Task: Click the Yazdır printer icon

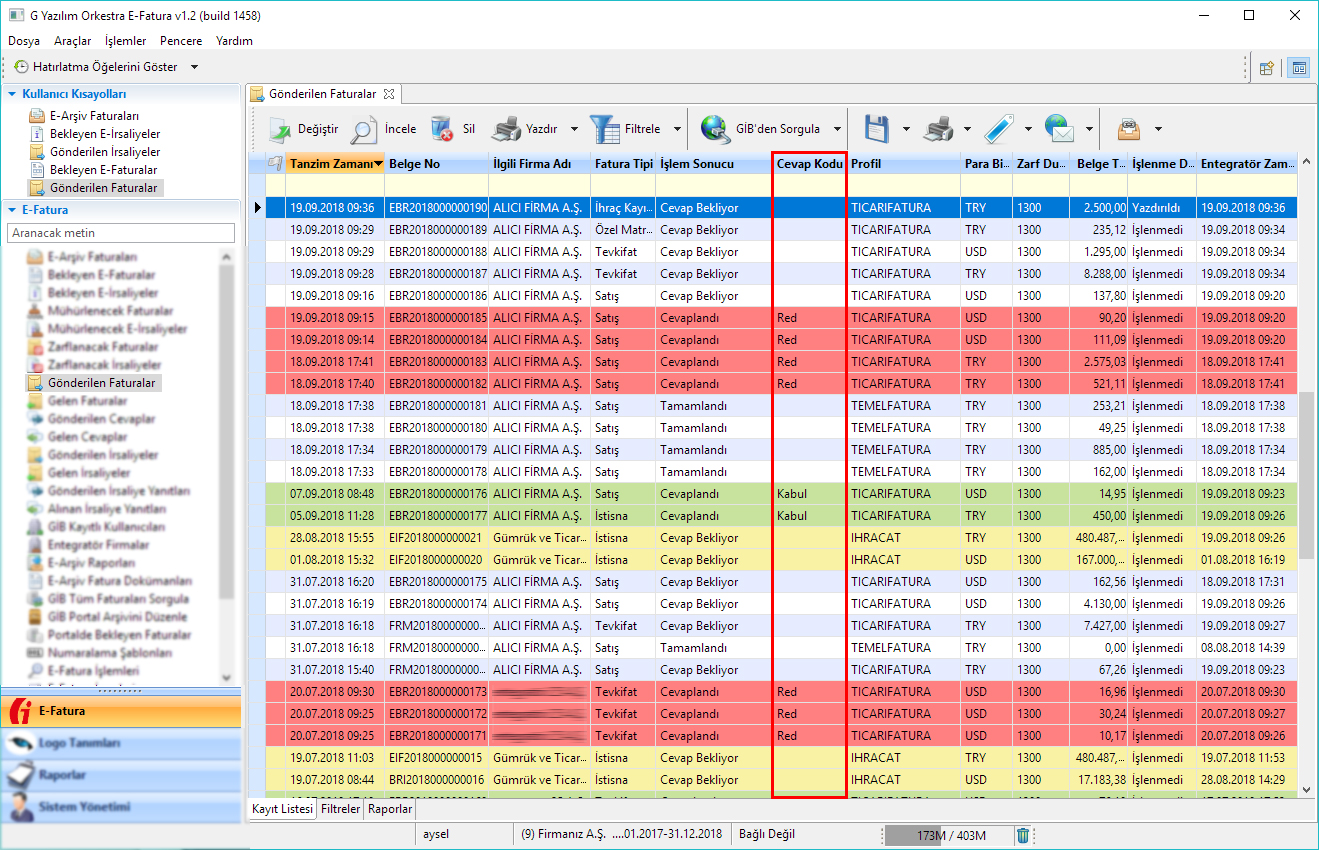Action: [x=508, y=129]
